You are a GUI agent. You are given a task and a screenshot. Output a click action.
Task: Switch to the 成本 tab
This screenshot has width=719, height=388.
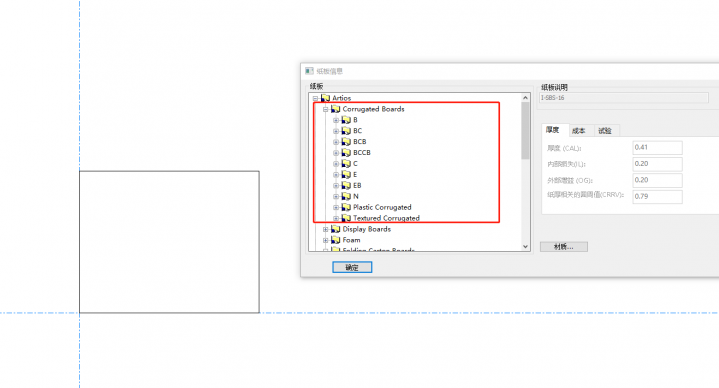(x=579, y=131)
